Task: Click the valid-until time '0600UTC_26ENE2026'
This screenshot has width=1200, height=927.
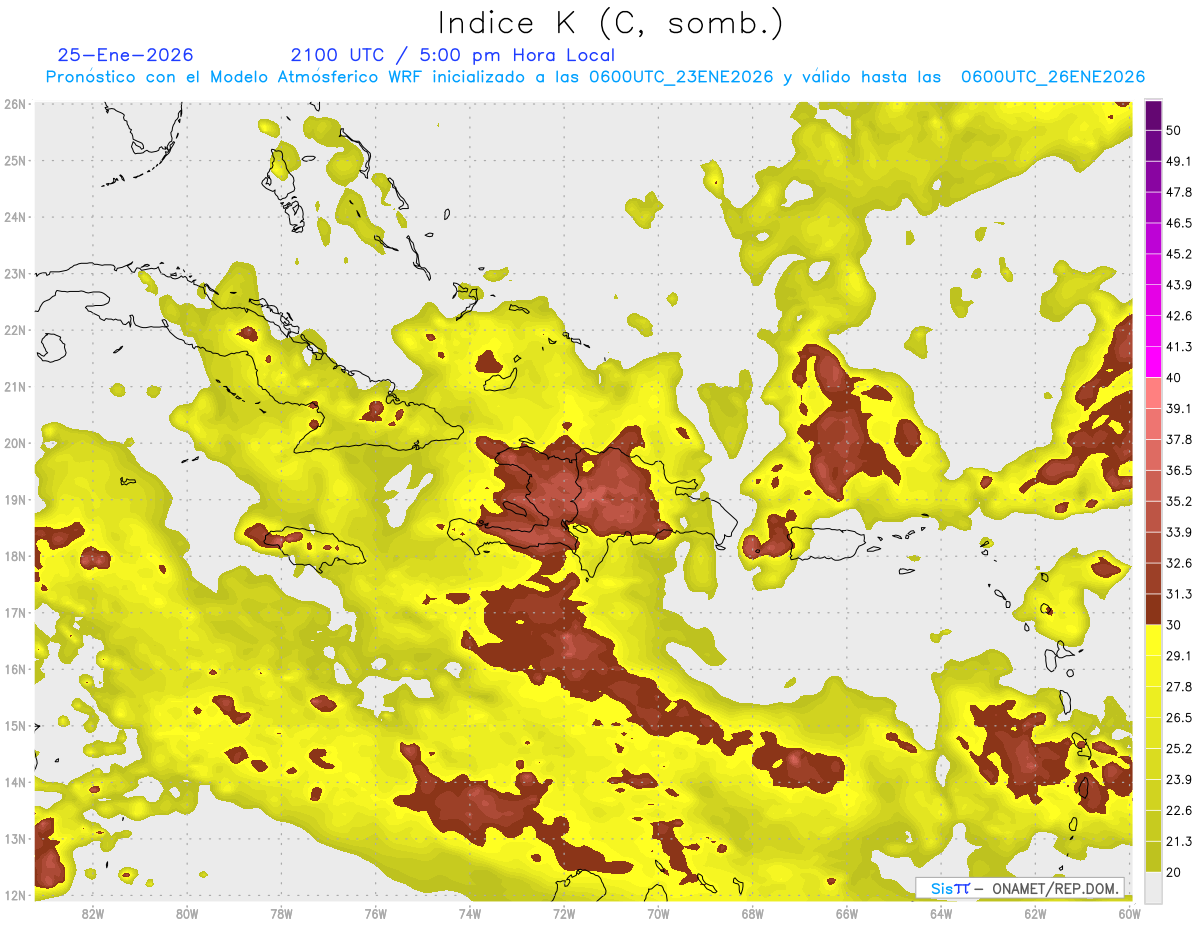Action: point(1053,77)
